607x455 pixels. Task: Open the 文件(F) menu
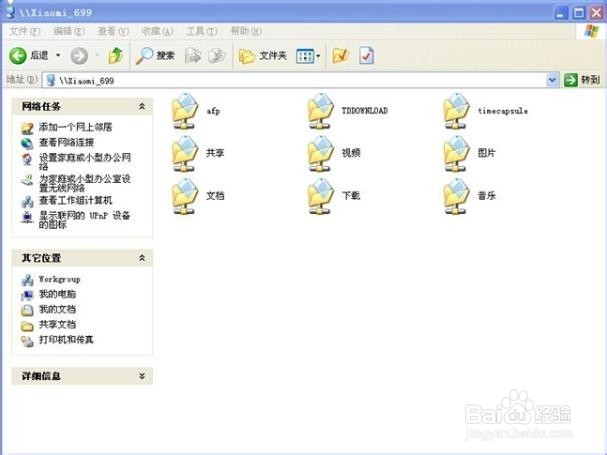pyautogui.click(x=24, y=31)
